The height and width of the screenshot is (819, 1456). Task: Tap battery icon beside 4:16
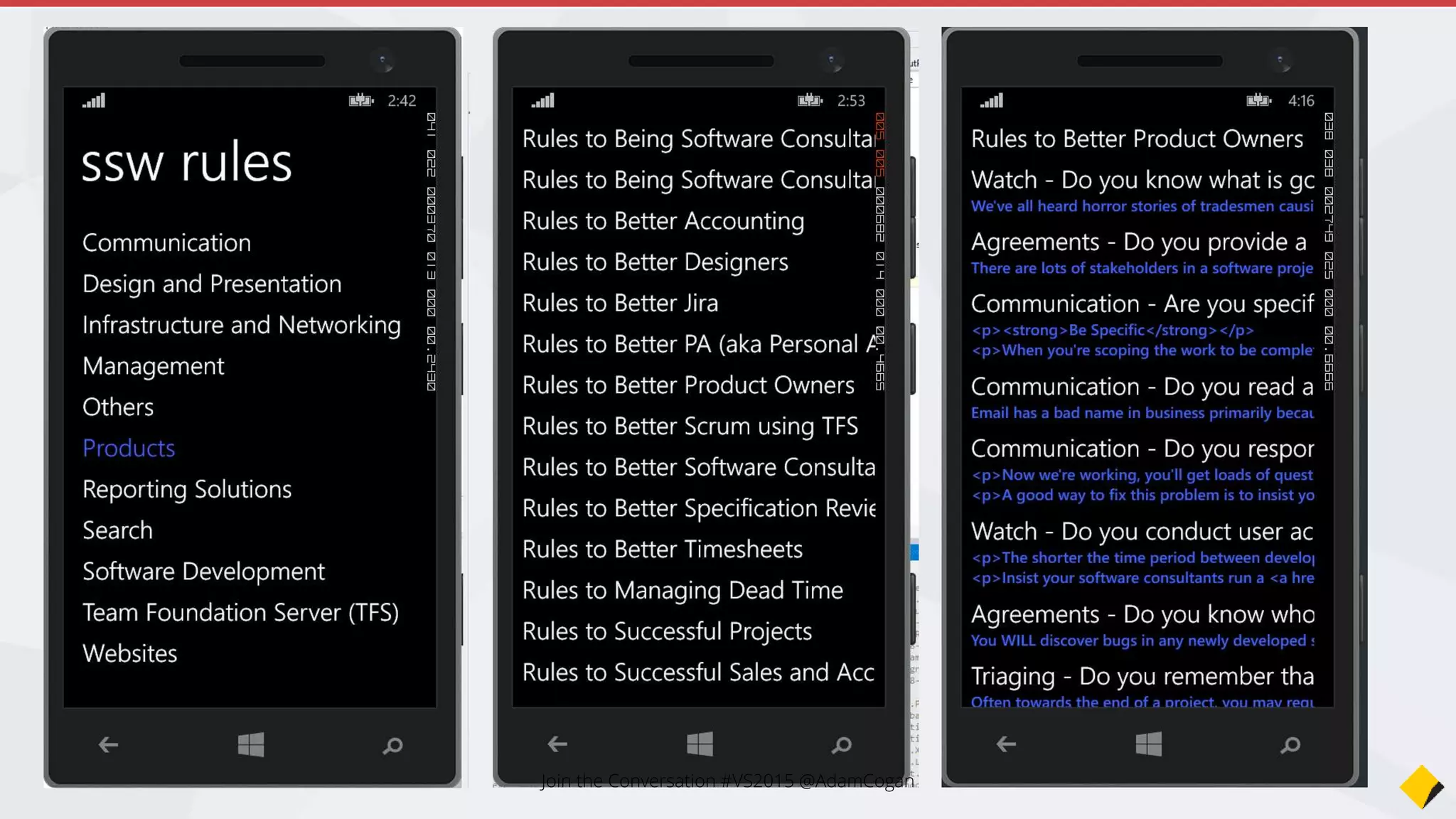[1259, 100]
